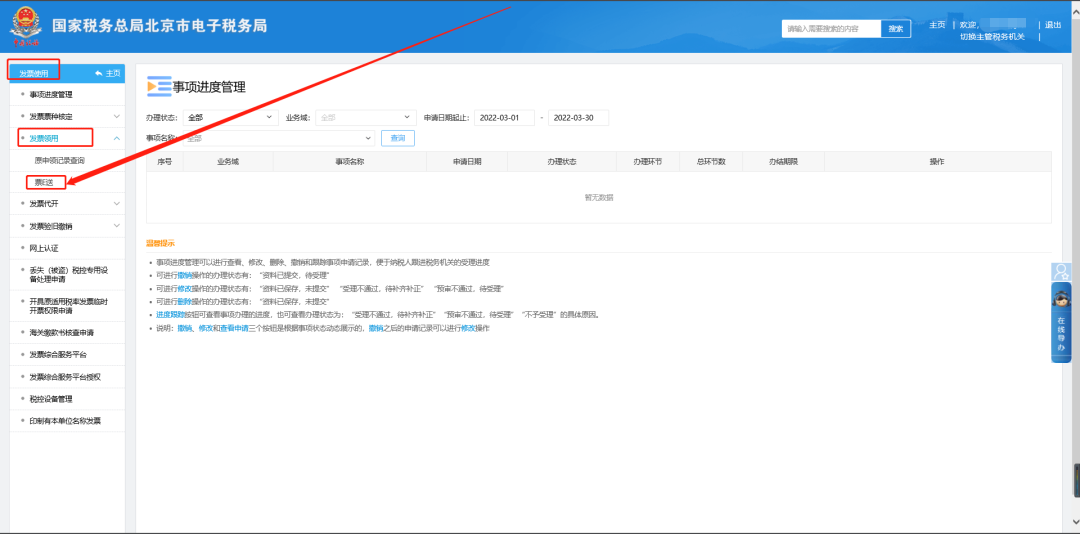
Task: Open 发票综合服务平台授权 menu item
Action: 65,377
